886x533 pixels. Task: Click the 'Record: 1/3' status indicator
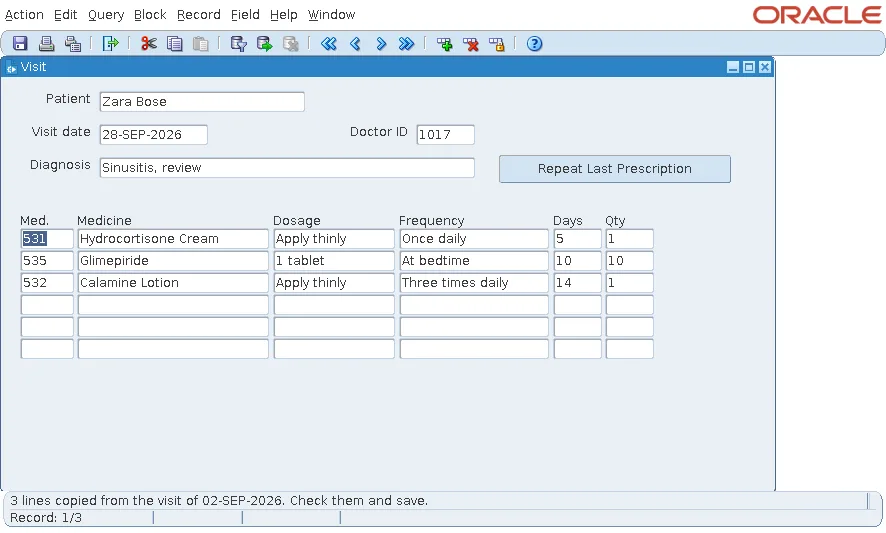46,518
